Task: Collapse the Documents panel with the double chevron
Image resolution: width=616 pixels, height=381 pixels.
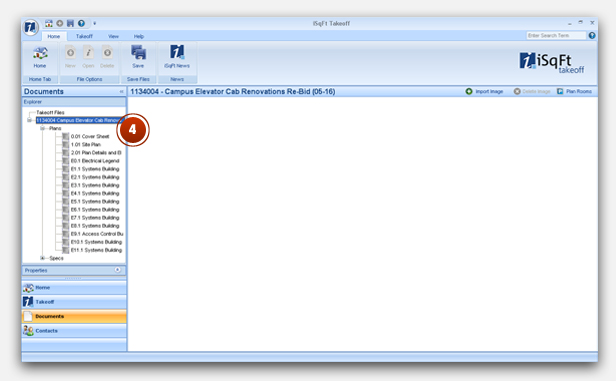Action: click(121, 92)
